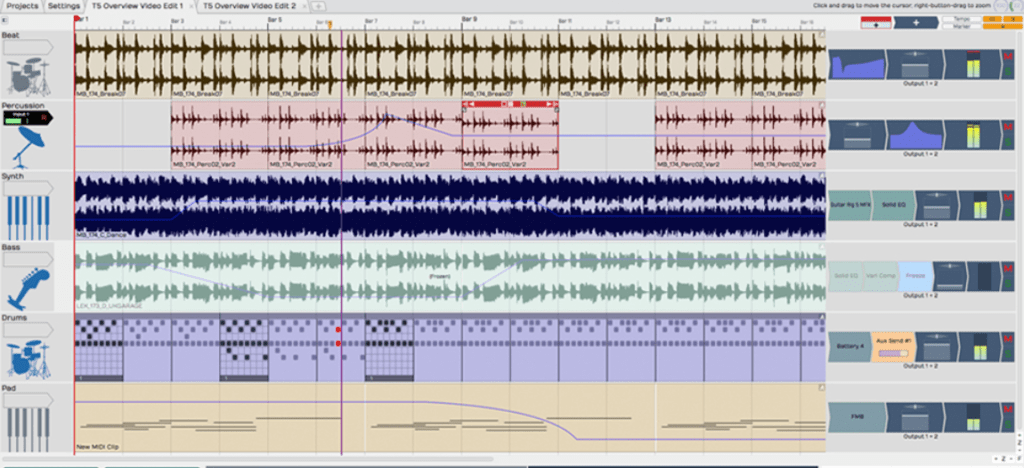Click the Percussion track cymbal icon

27,146
